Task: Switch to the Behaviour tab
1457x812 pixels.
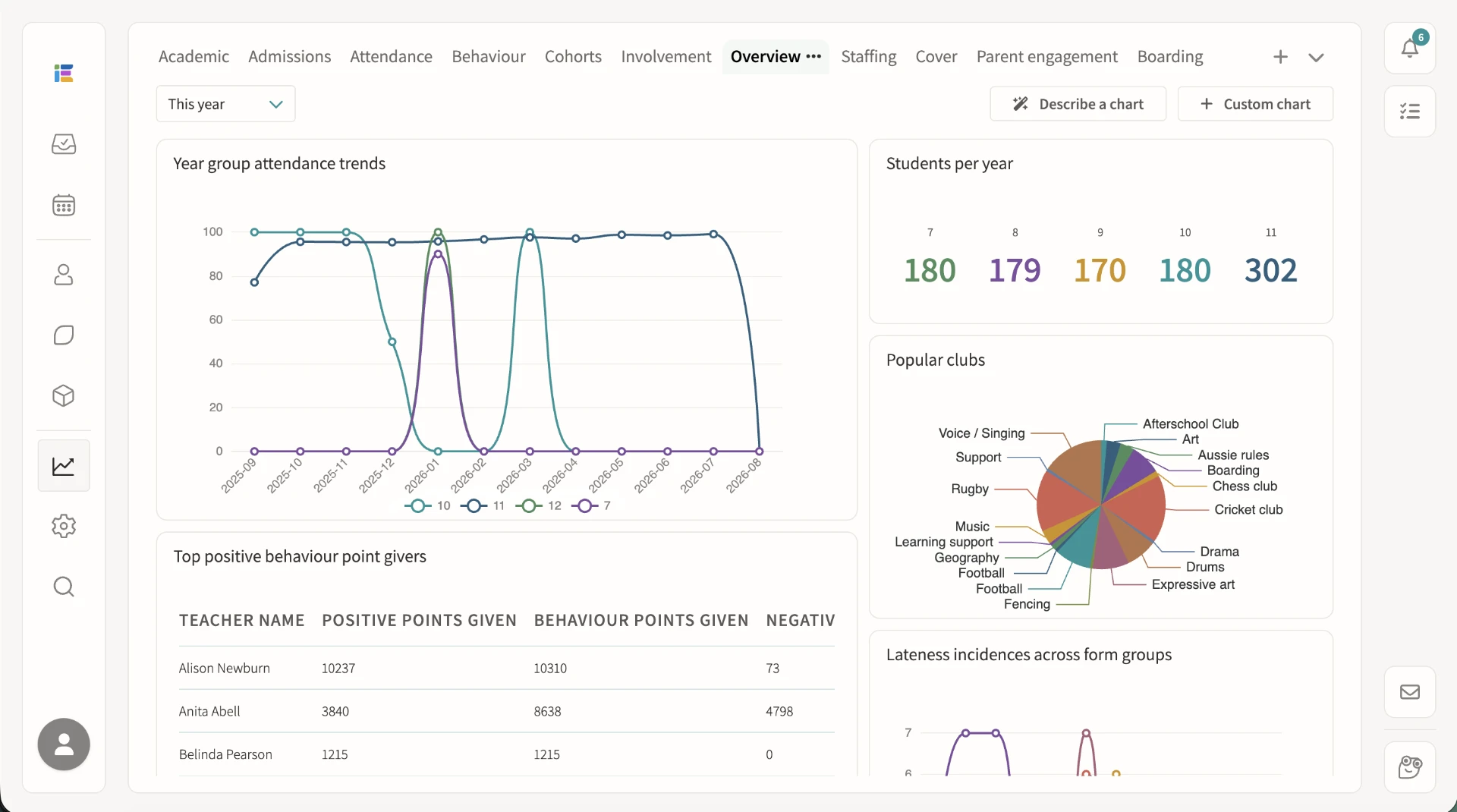Action: click(x=489, y=56)
